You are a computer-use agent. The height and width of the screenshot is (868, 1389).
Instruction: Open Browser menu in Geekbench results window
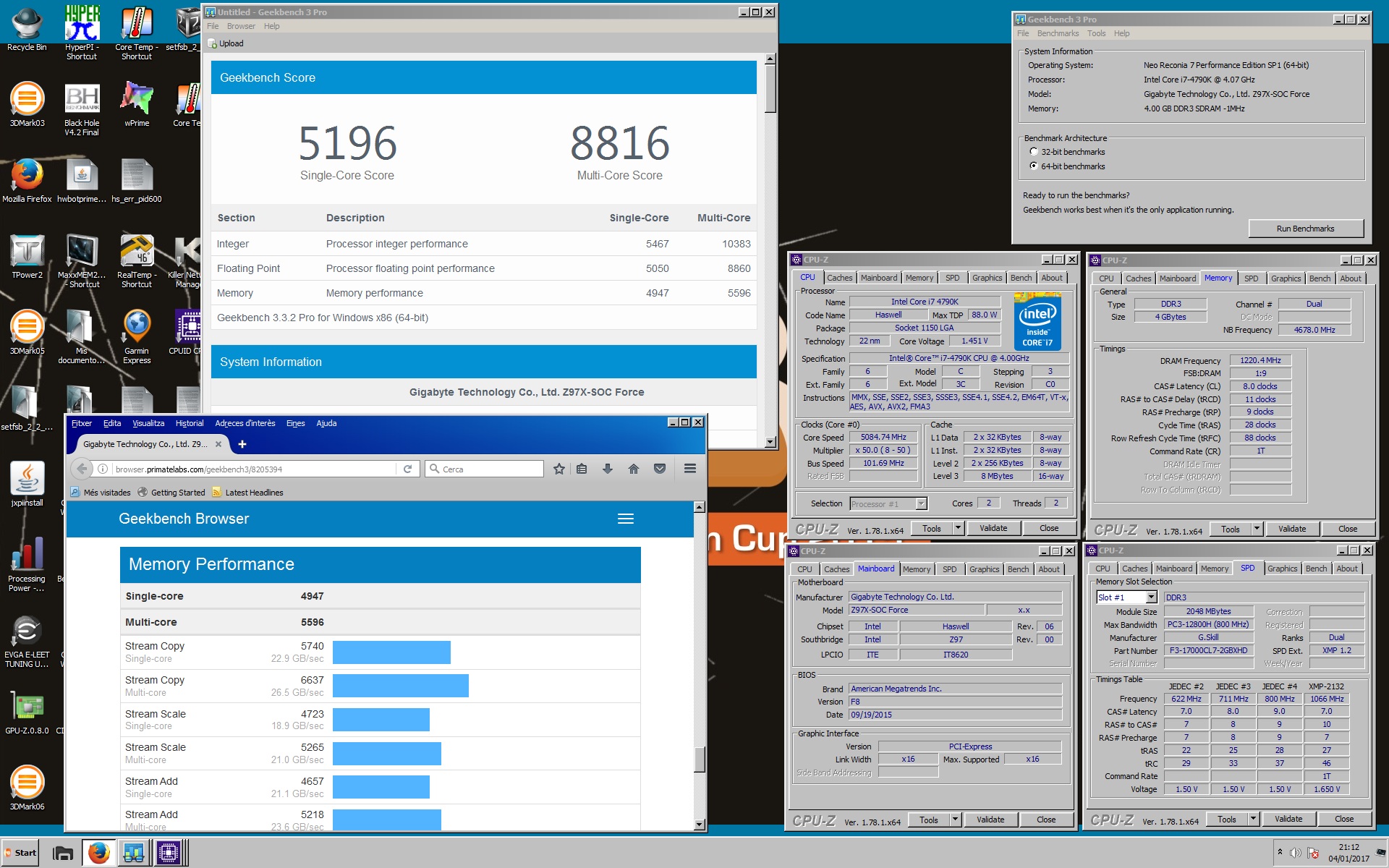tap(241, 26)
